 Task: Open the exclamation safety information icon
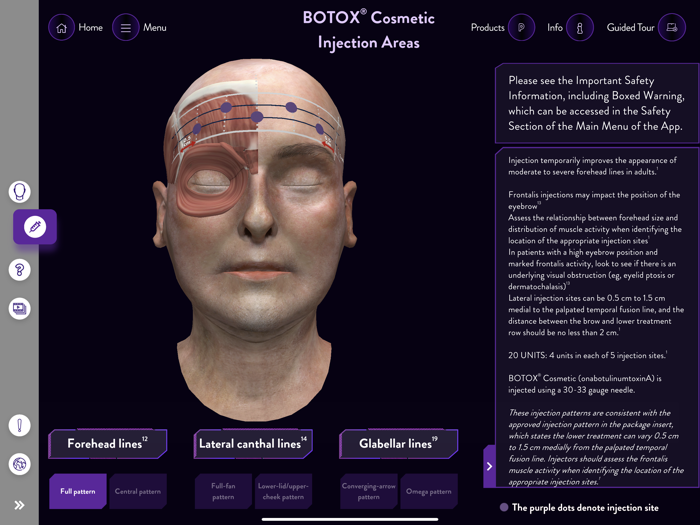pos(20,425)
